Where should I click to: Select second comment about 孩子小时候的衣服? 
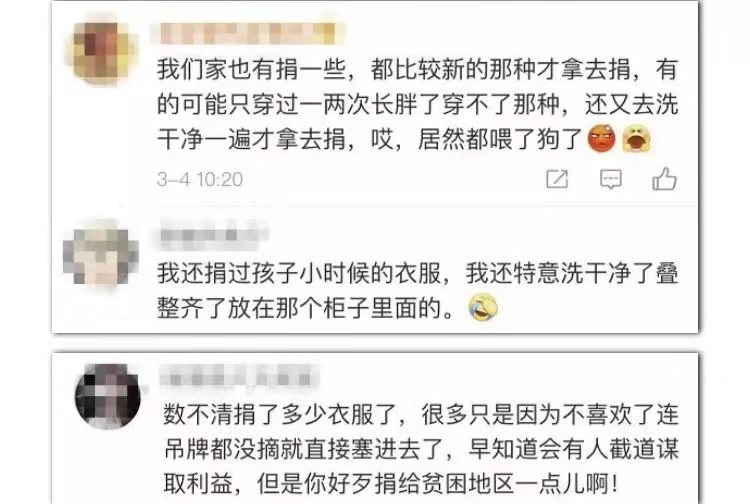(x=417, y=291)
